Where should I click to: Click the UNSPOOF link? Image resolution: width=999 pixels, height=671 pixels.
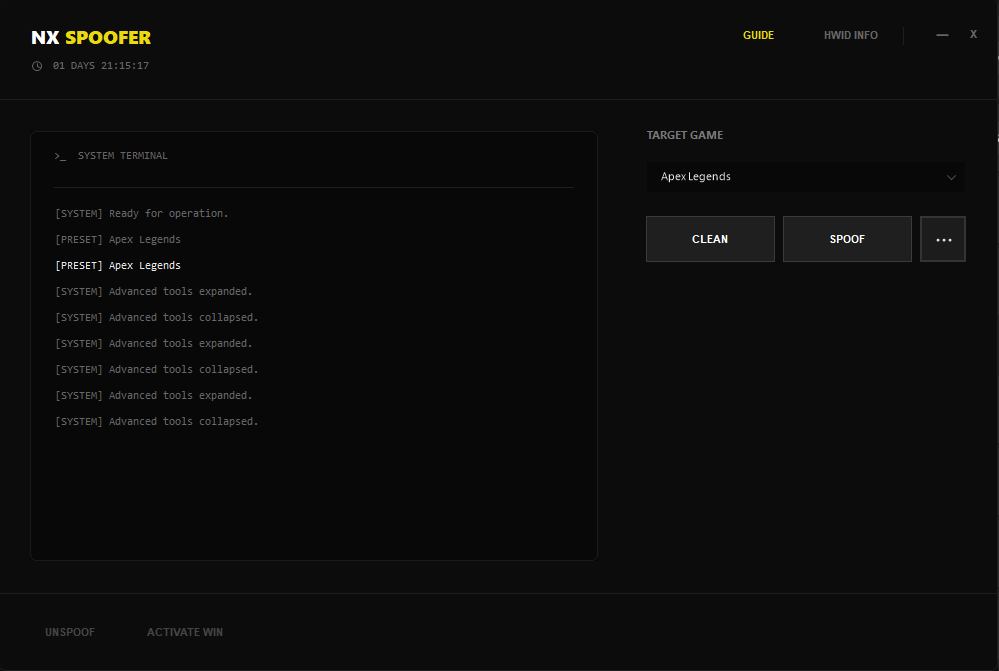click(70, 632)
